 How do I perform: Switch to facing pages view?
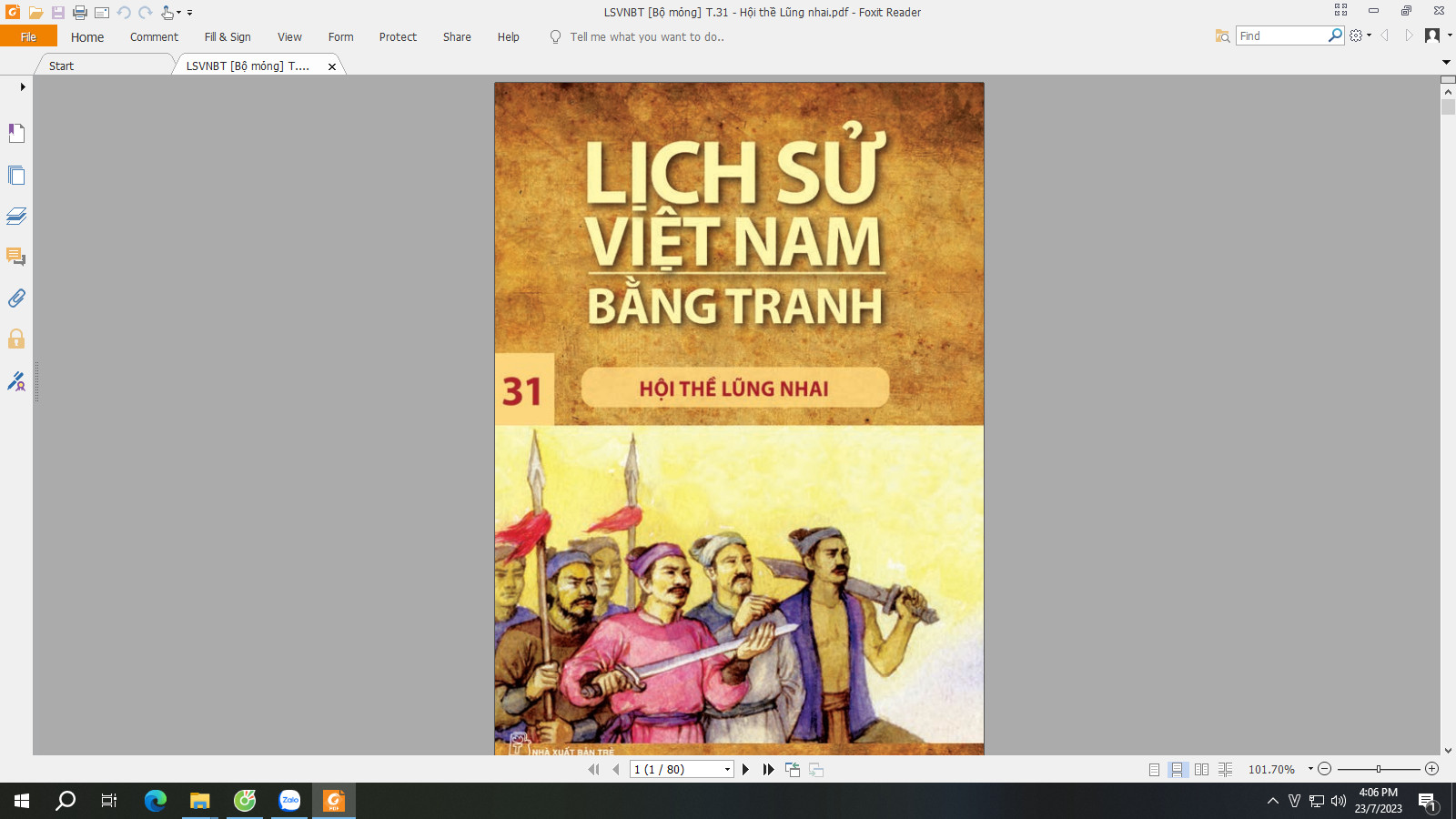coord(1201,770)
